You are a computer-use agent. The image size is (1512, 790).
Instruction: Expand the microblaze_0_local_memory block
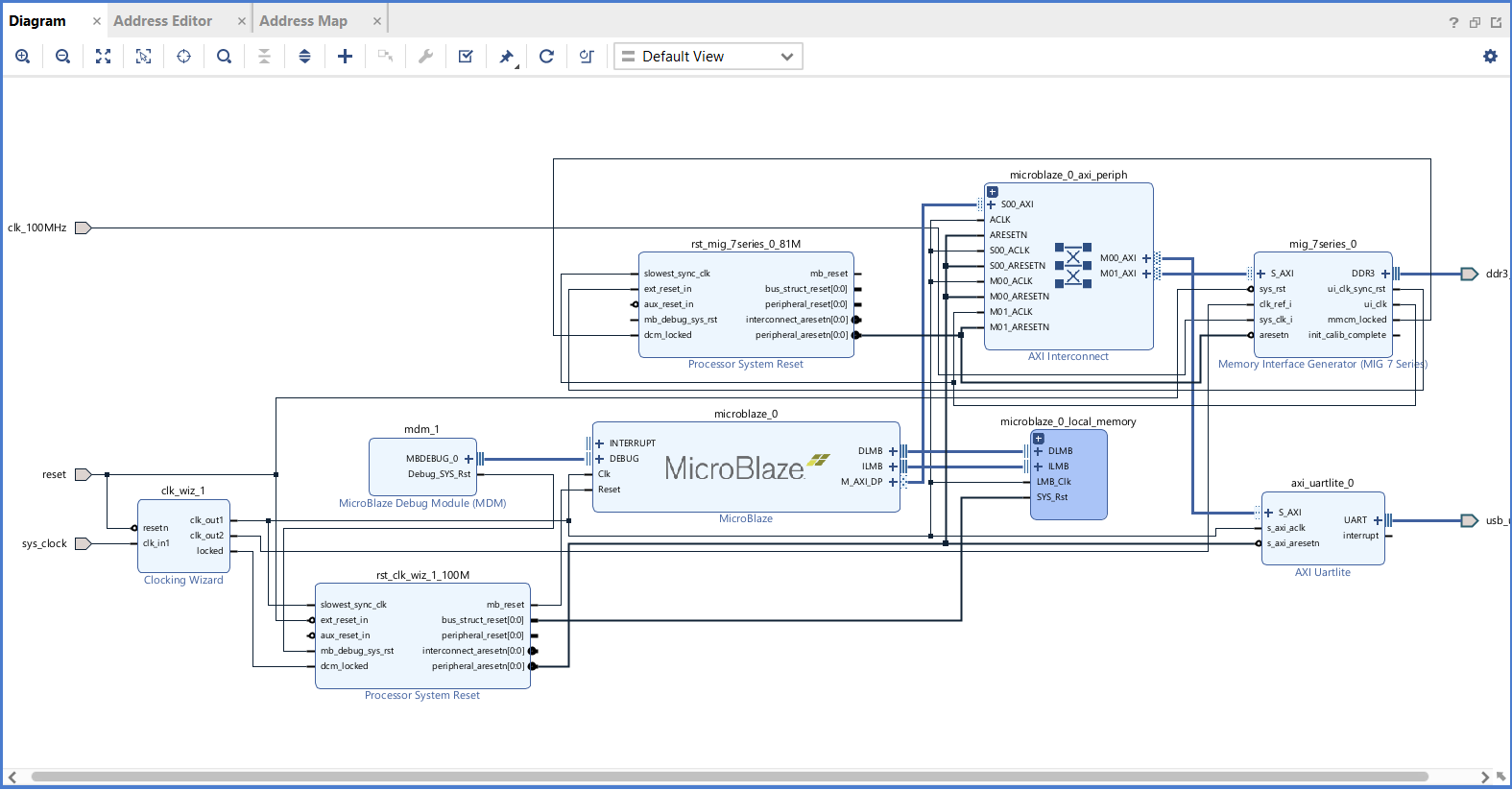(1039, 439)
